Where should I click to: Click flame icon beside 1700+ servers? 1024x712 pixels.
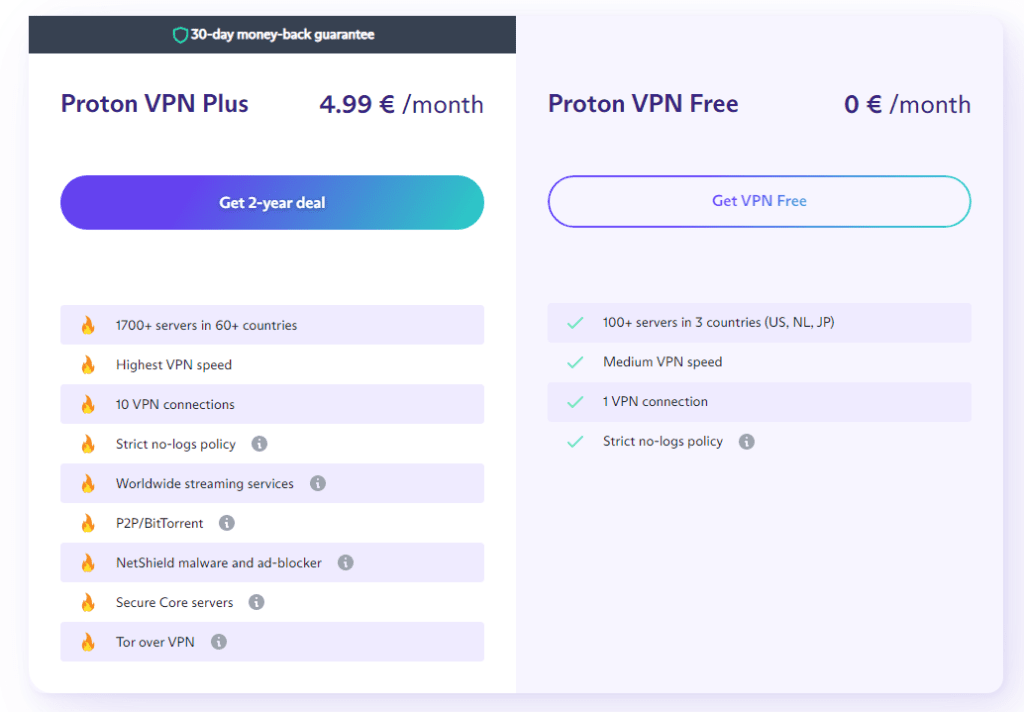pos(88,325)
